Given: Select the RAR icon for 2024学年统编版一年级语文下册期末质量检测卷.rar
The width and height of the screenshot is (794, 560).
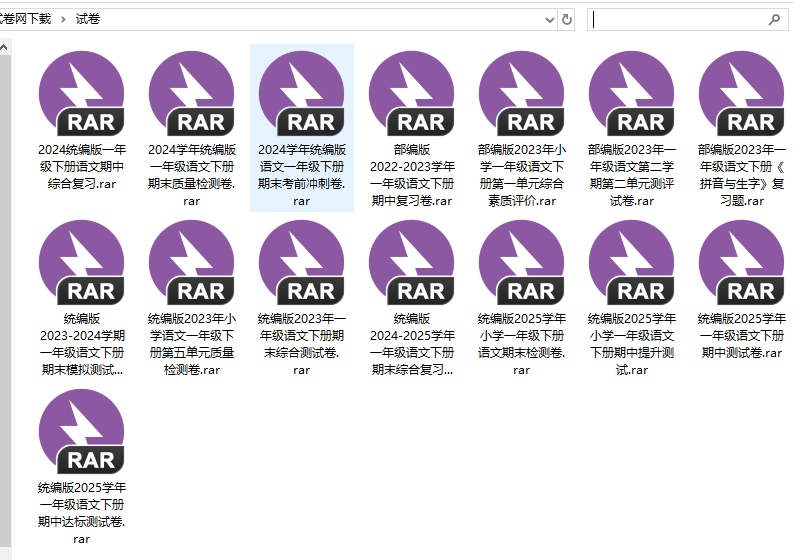Looking at the screenshot, I should (191, 94).
